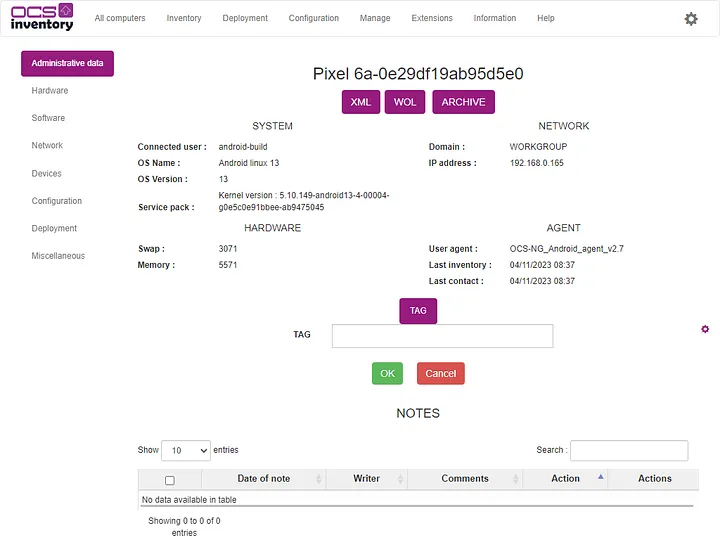
Task: Open Configuration menu in top navigation
Action: point(314,18)
